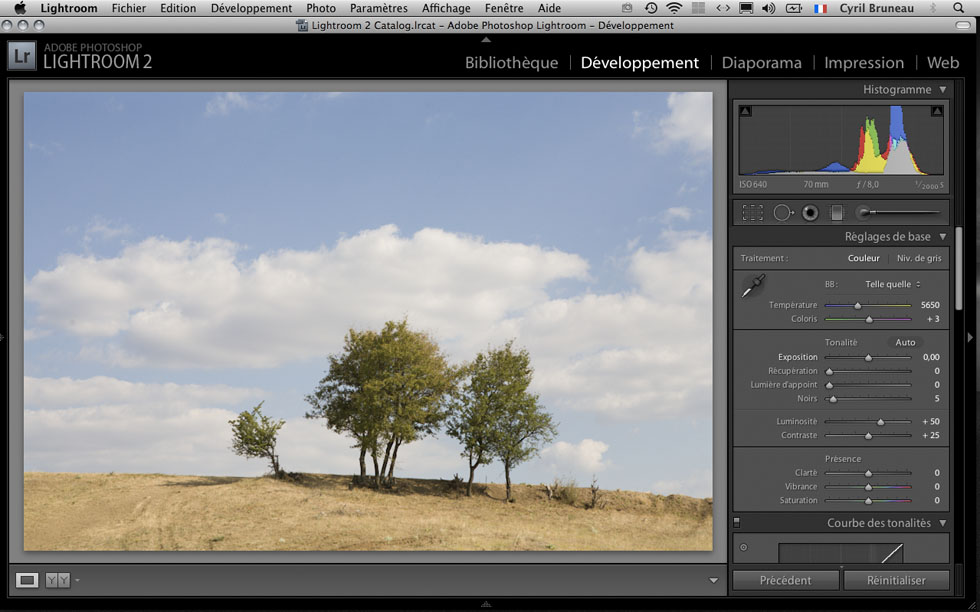Open the Aide menu
The height and width of the screenshot is (612, 980).
click(549, 8)
